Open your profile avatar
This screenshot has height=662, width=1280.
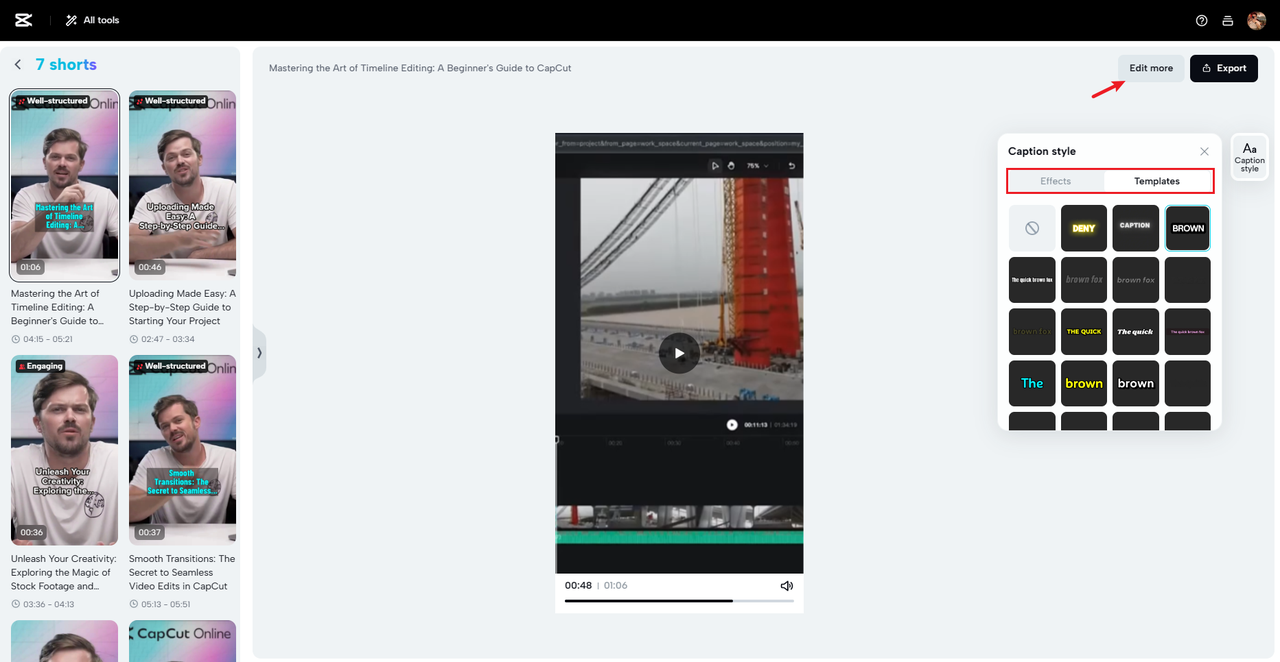(x=1256, y=19)
